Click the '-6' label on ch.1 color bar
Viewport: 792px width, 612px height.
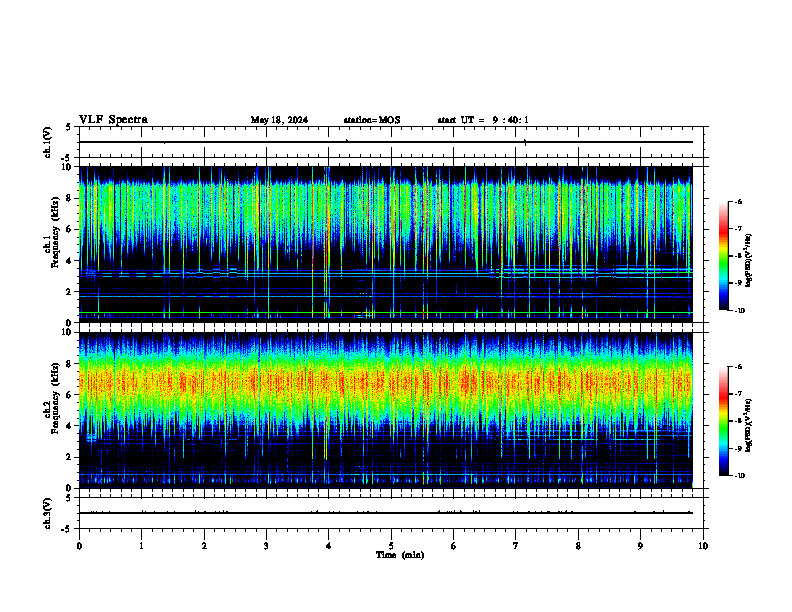[738, 202]
